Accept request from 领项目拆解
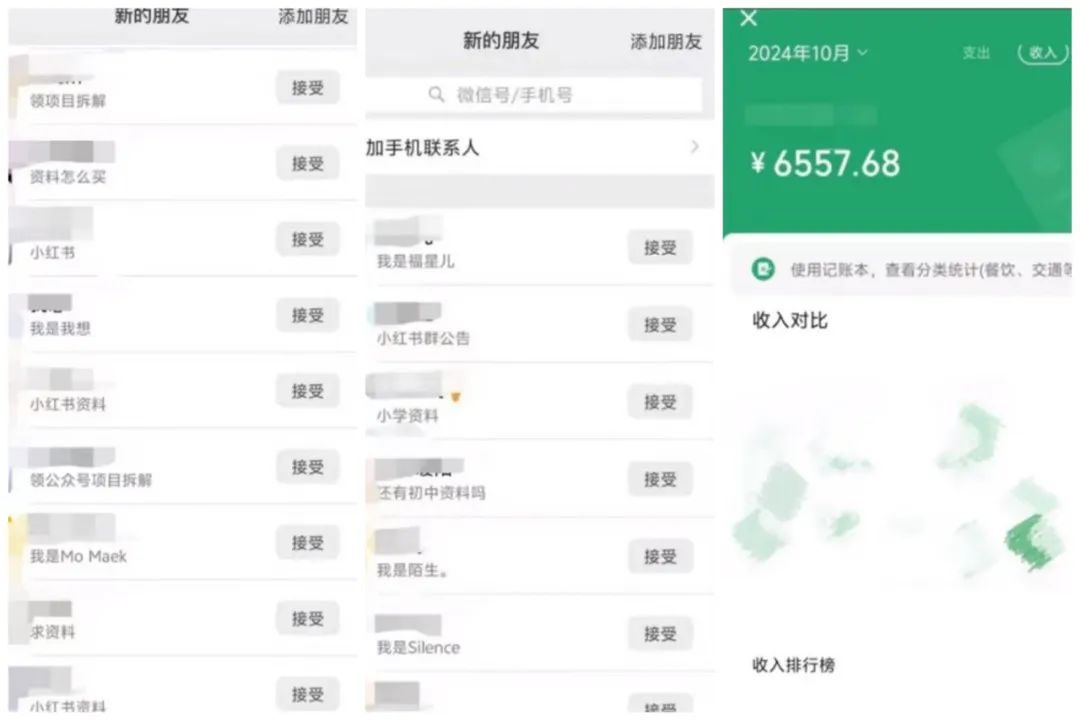This screenshot has width=1080, height=720. coord(307,88)
